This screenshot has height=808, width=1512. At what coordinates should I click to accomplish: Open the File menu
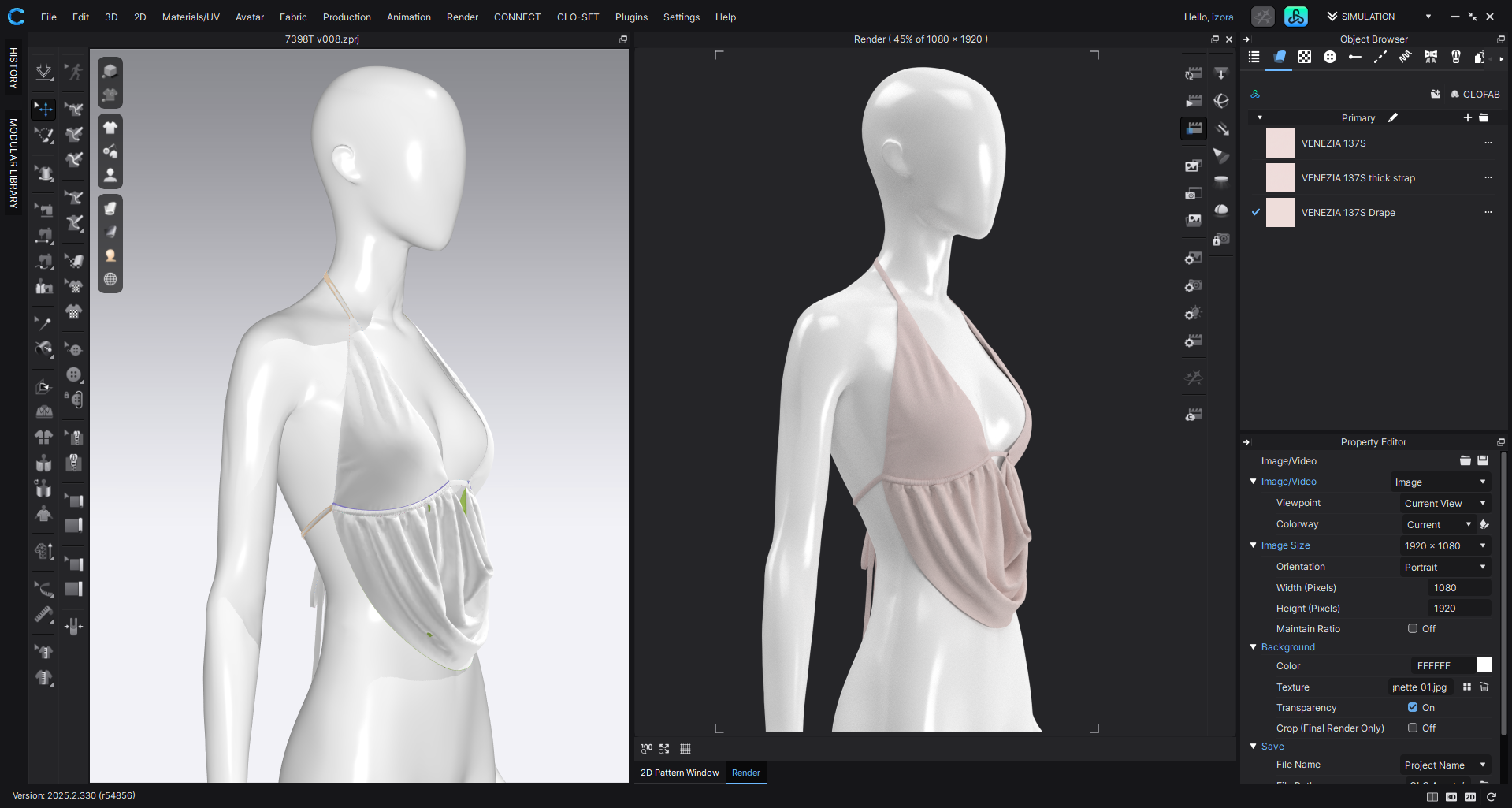click(x=49, y=17)
